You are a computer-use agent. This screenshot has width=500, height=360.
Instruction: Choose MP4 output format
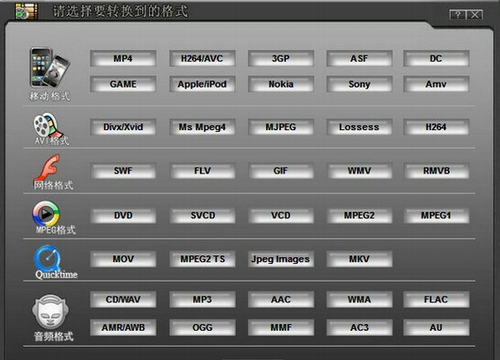tap(123, 59)
